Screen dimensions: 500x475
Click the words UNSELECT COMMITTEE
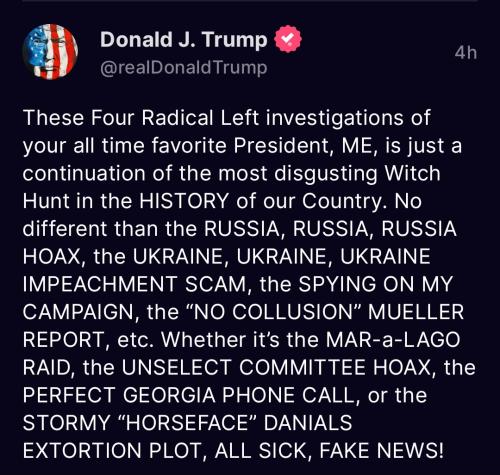[x=243, y=367]
